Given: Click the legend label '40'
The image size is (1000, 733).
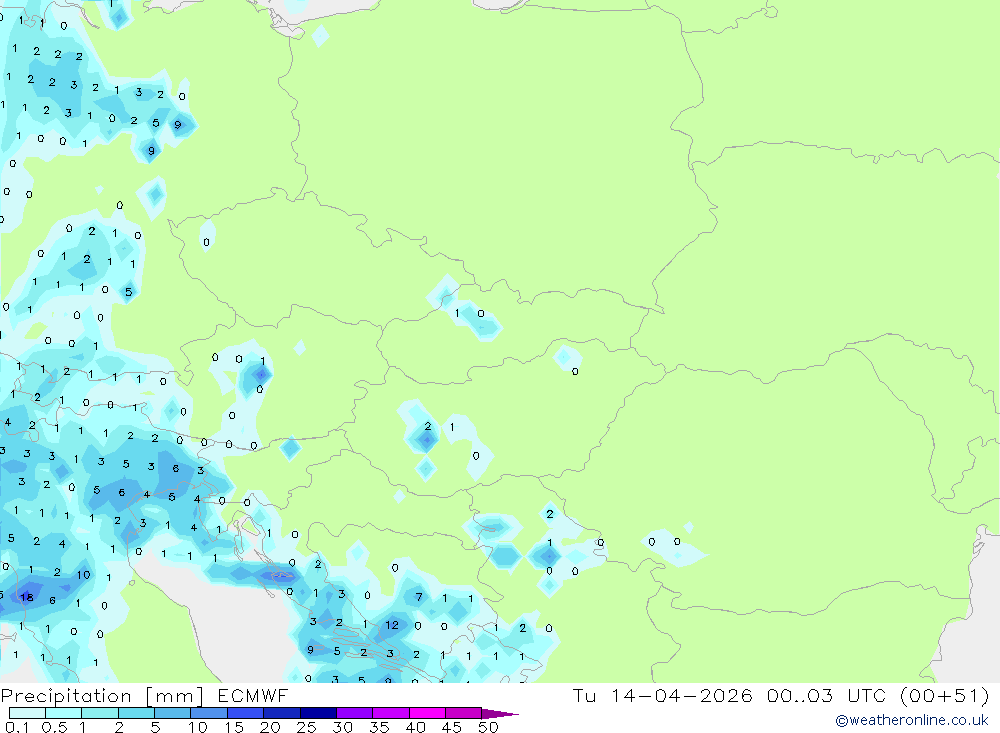Looking at the screenshot, I should [415, 727].
